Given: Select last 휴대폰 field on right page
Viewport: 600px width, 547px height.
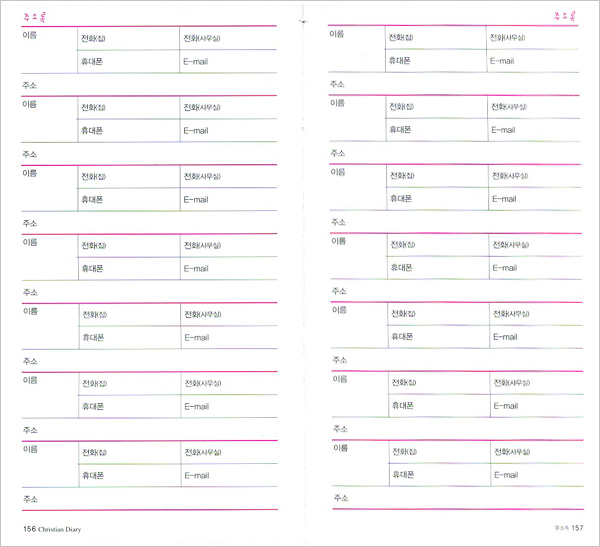Looking at the screenshot, I should (440, 475).
